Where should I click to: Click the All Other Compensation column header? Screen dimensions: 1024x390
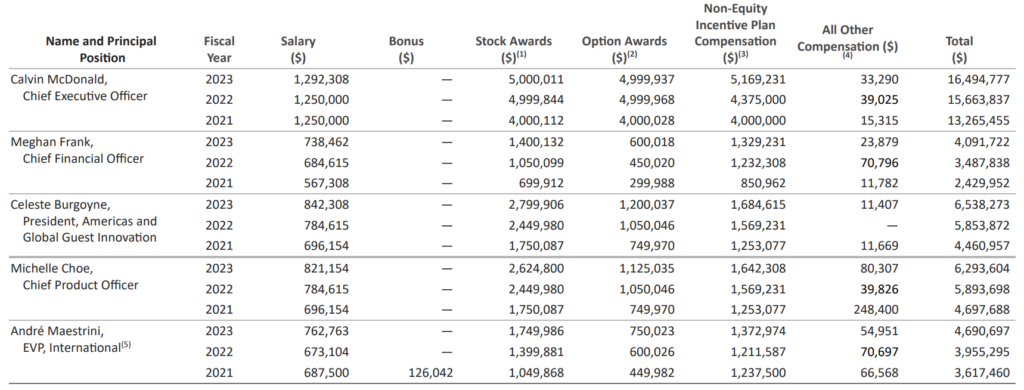tap(848, 41)
